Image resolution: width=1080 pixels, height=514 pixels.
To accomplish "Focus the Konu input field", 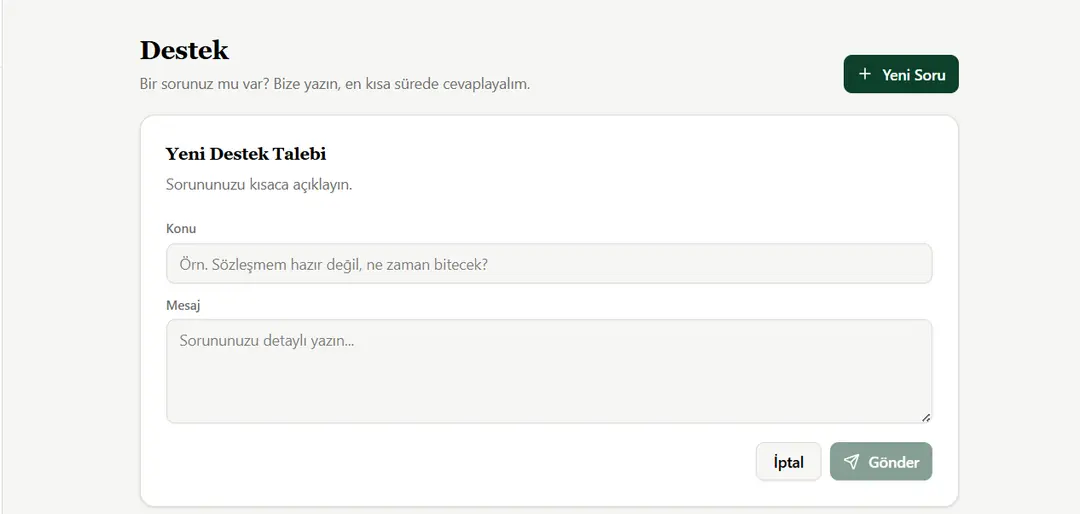I will 549,264.
